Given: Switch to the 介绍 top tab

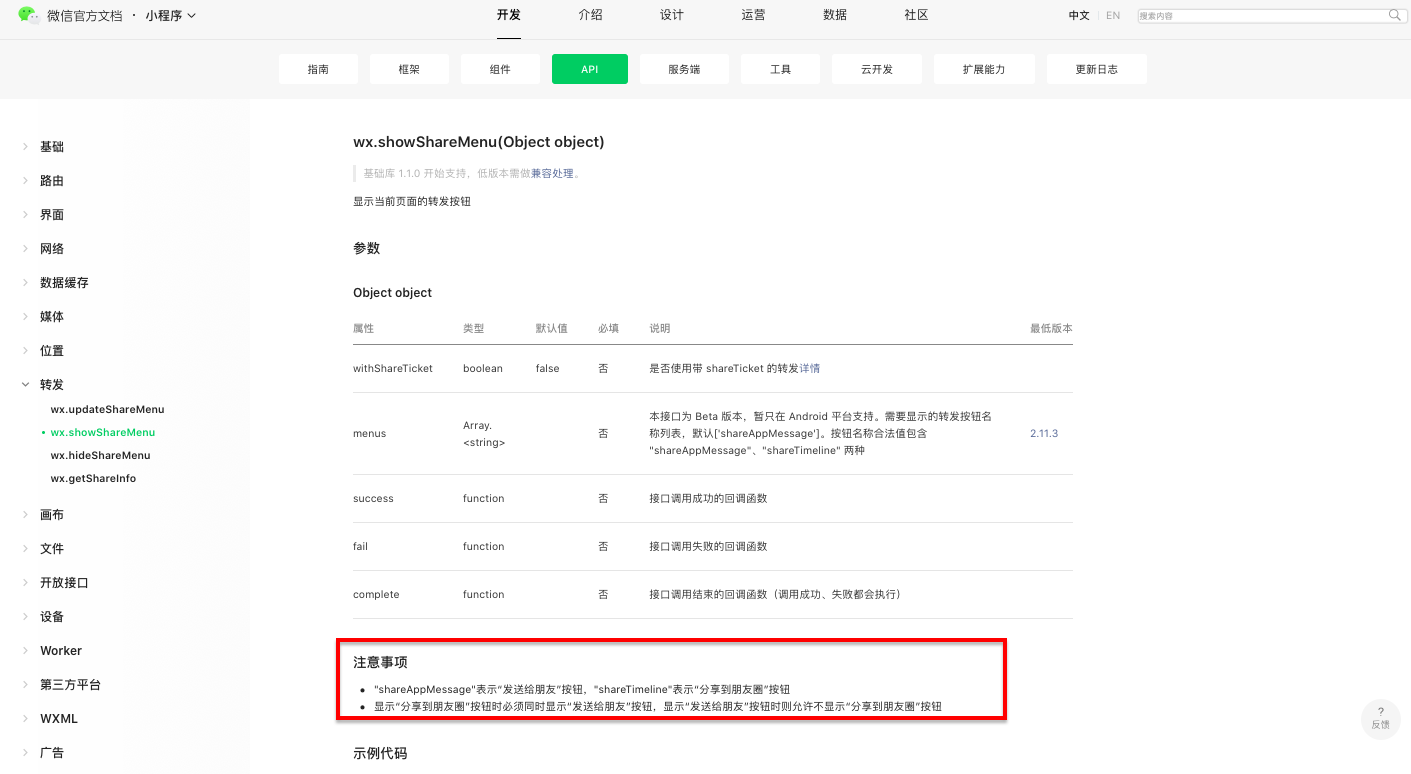Looking at the screenshot, I should click(590, 15).
